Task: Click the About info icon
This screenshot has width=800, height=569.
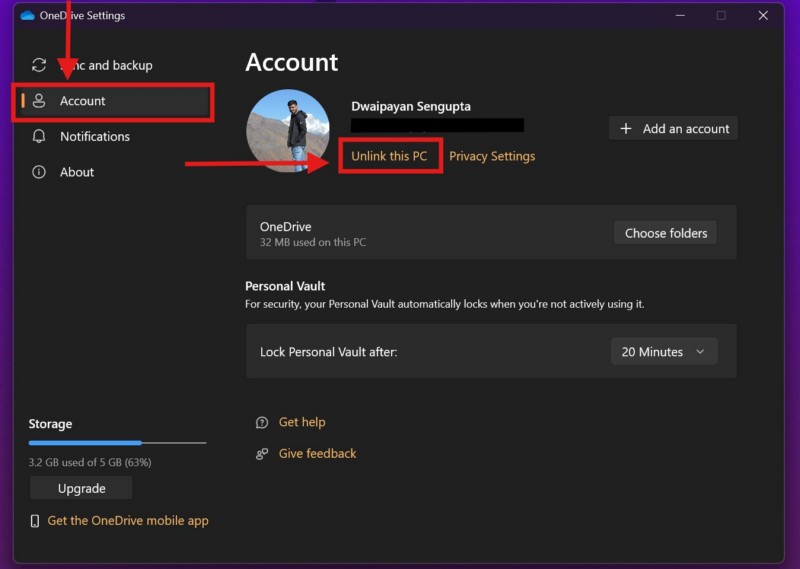Action: coord(39,172)
